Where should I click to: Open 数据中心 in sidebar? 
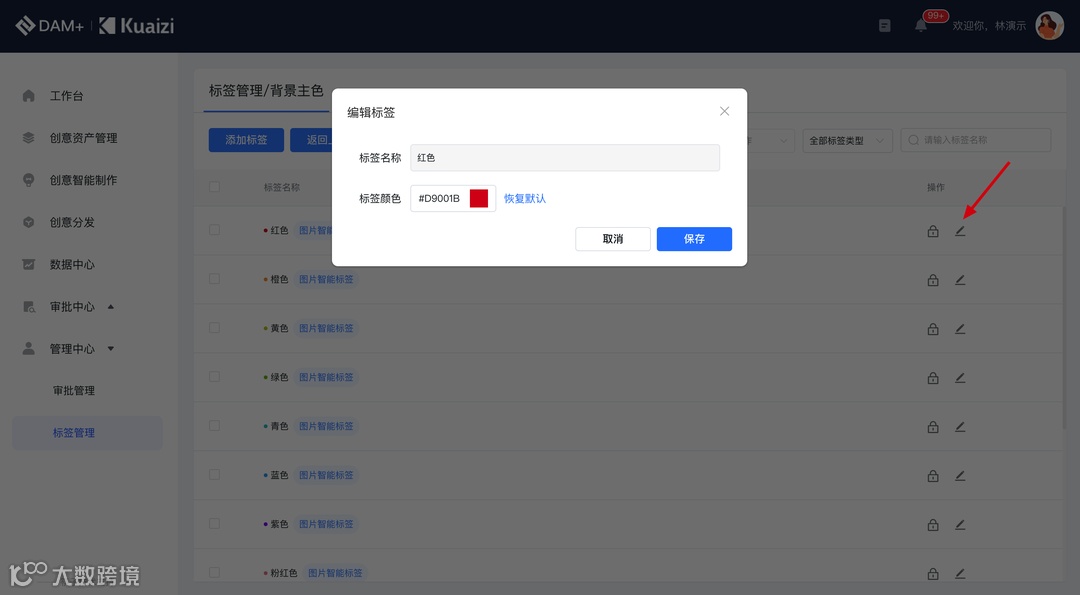(72, 264)
